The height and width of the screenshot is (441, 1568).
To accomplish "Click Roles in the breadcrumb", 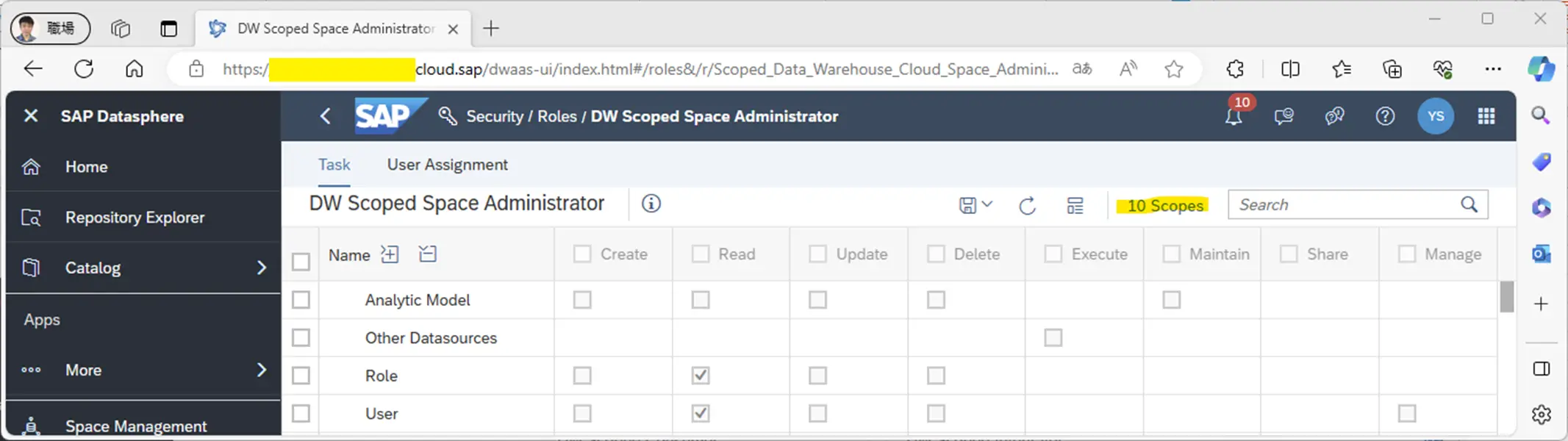I will point(556,116).
